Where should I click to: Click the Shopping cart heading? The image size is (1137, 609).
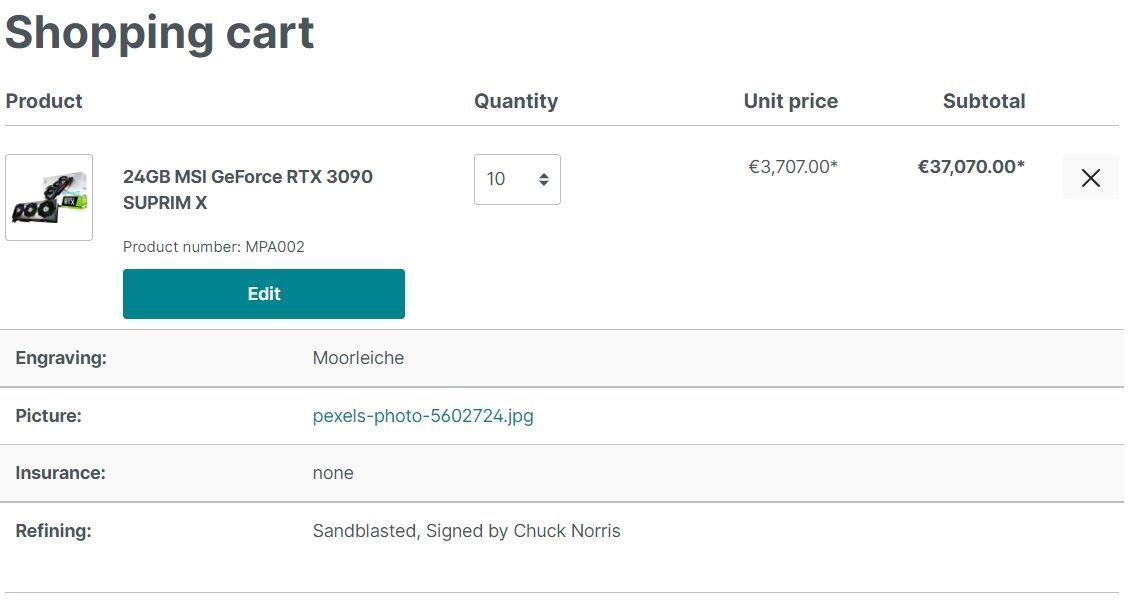coord(160,32)
